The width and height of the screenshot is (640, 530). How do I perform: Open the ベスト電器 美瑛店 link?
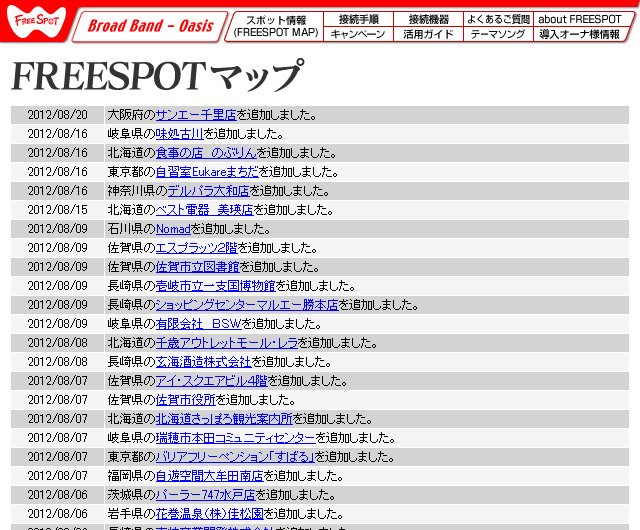click(x=205, y=209)
